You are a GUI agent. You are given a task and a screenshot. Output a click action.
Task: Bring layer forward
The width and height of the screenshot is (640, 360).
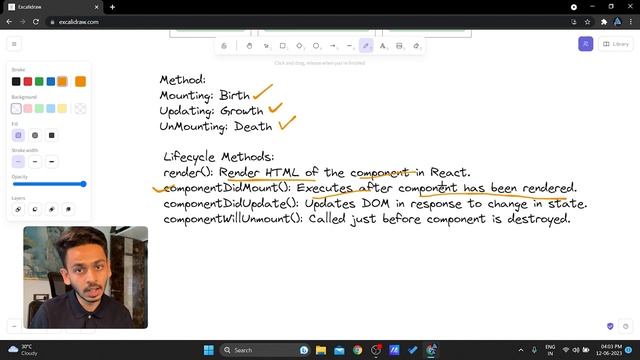51,209
